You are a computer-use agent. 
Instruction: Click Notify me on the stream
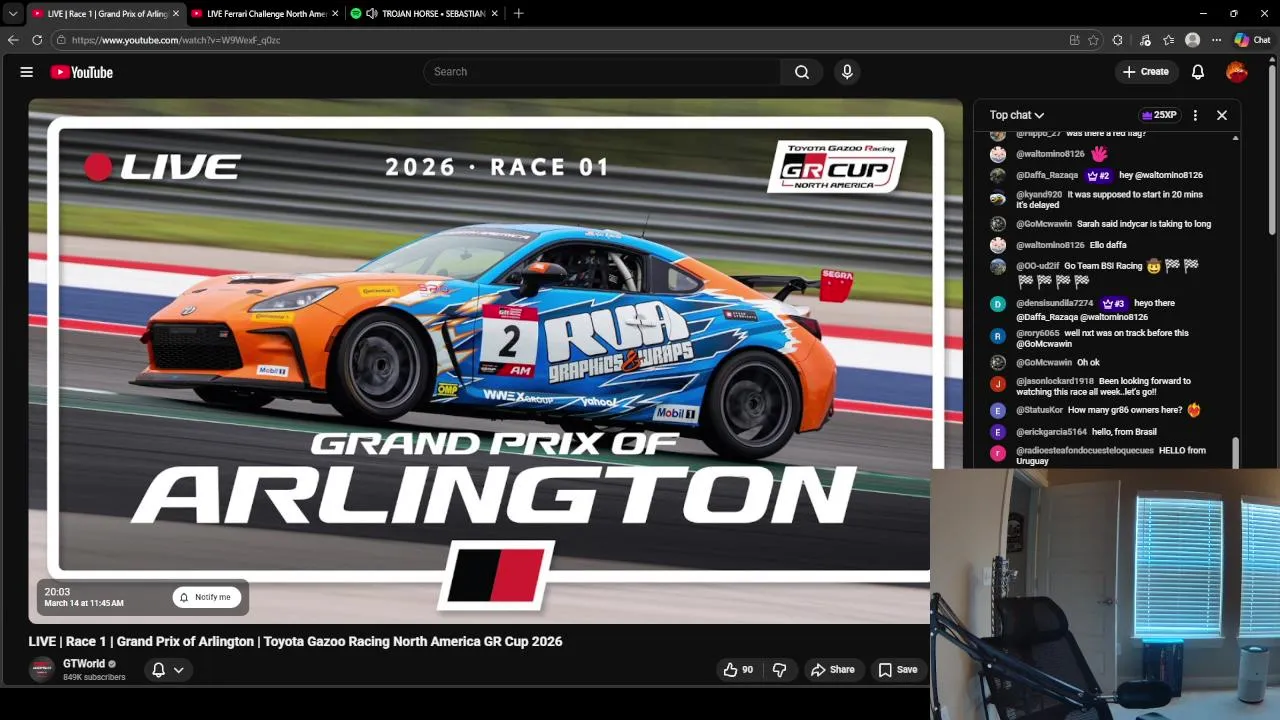pos(205,597)
